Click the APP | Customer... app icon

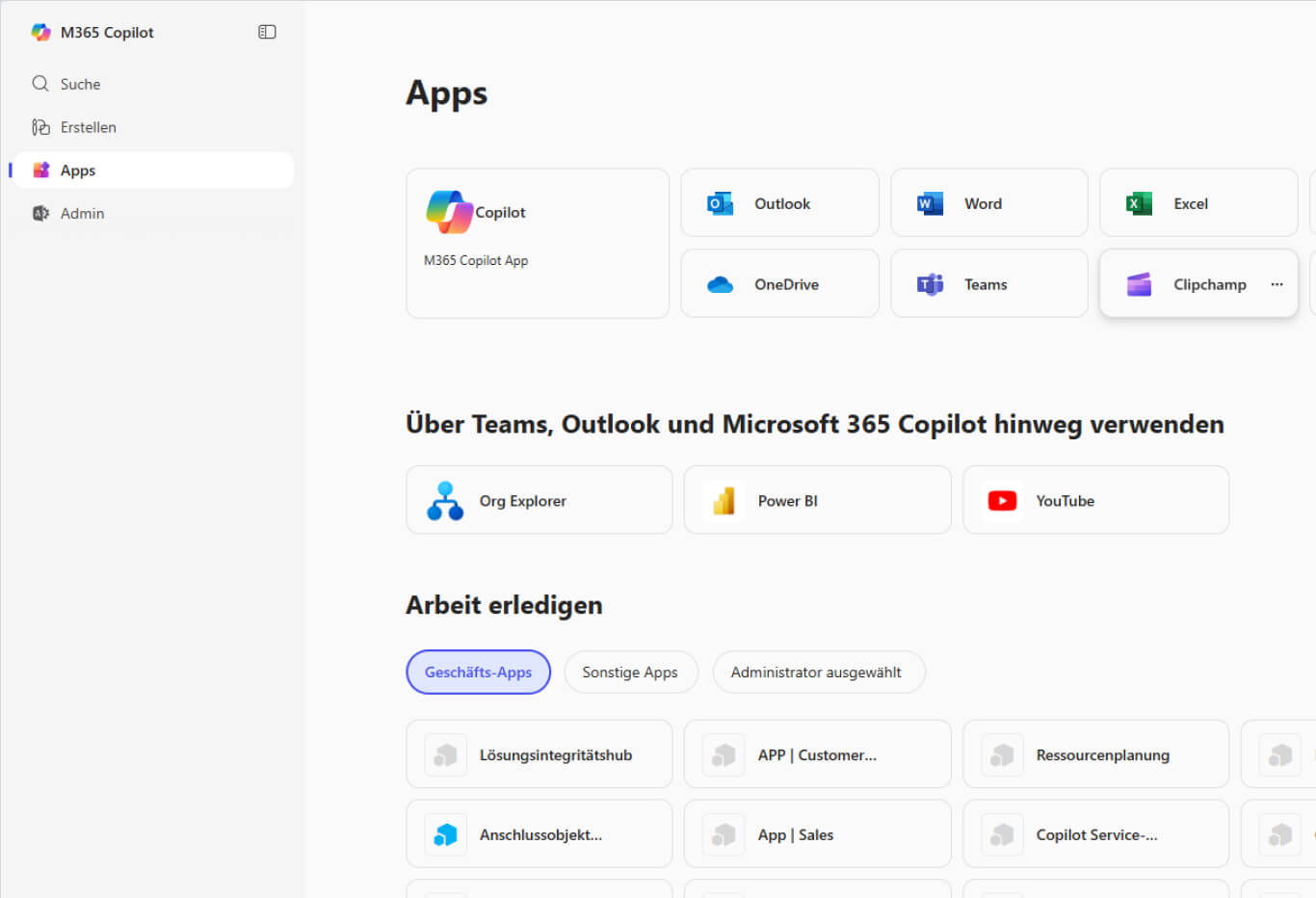tap(724, 755)
